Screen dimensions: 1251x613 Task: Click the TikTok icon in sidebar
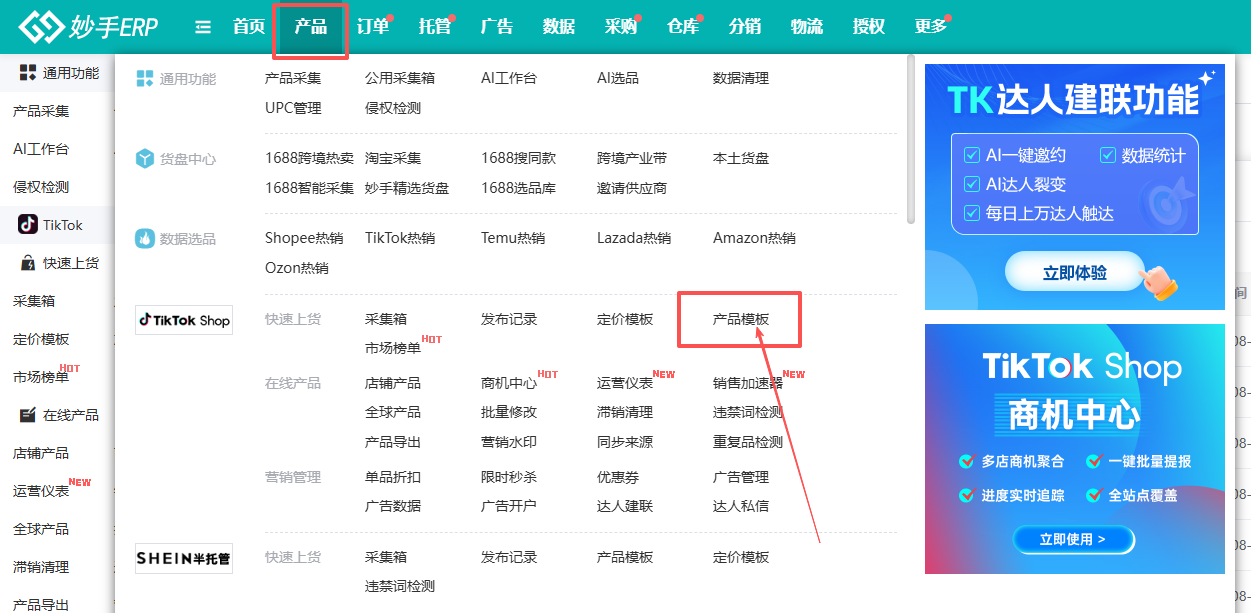tap(28, 224)
